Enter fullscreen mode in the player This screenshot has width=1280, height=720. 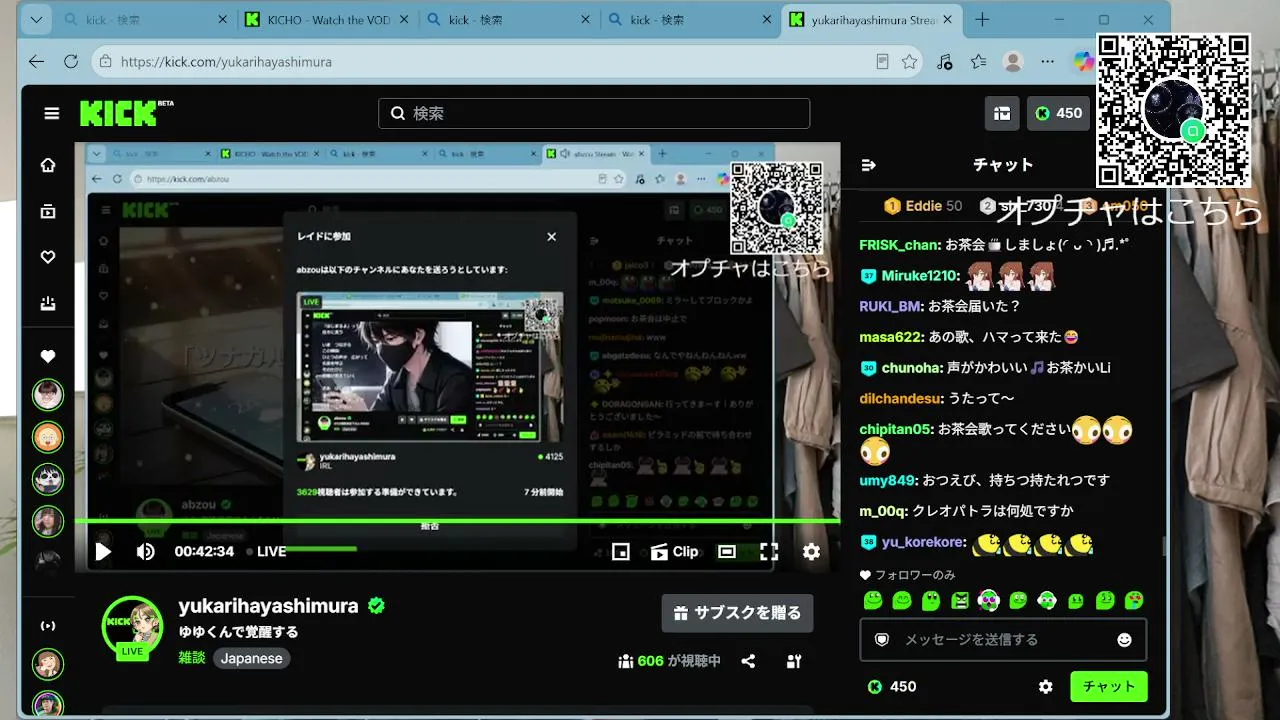(x=769, y=551)
